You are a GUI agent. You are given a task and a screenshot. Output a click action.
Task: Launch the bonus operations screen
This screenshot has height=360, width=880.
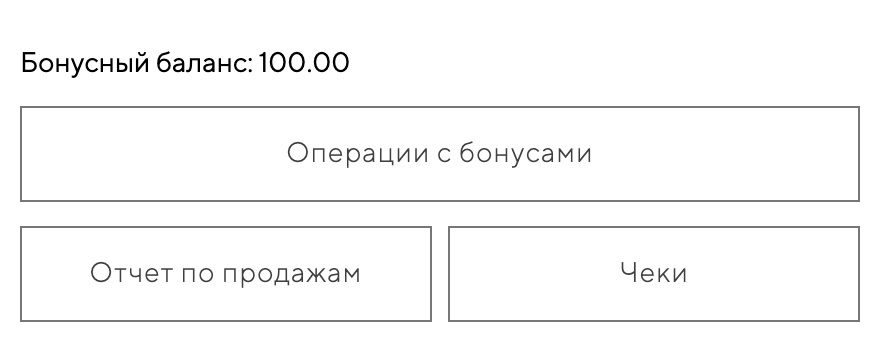click(x=439, y=153)
